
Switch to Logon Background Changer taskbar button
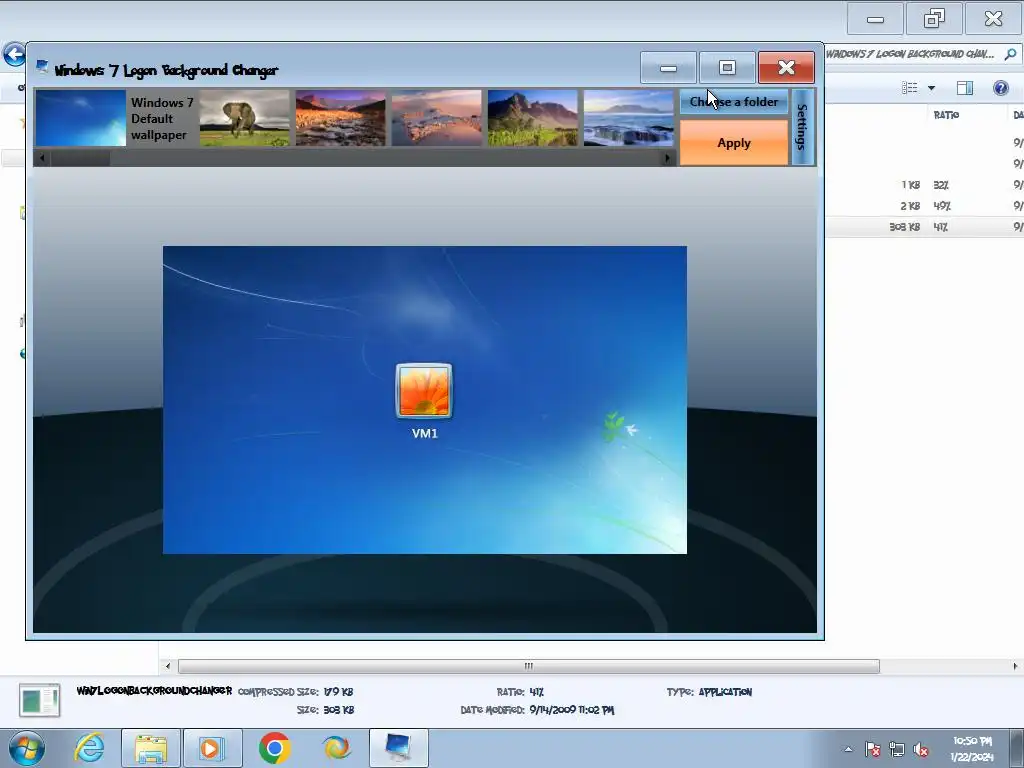click(x=398, y=748)
